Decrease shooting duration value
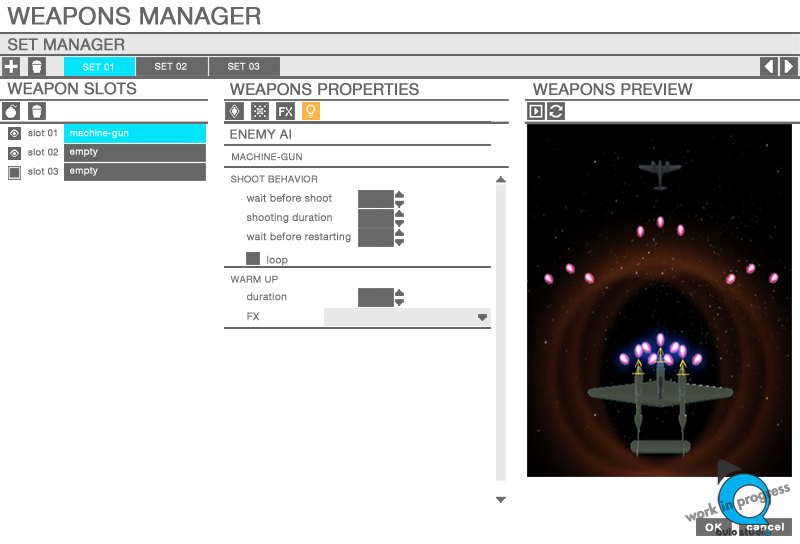 [x=399, y=223]
